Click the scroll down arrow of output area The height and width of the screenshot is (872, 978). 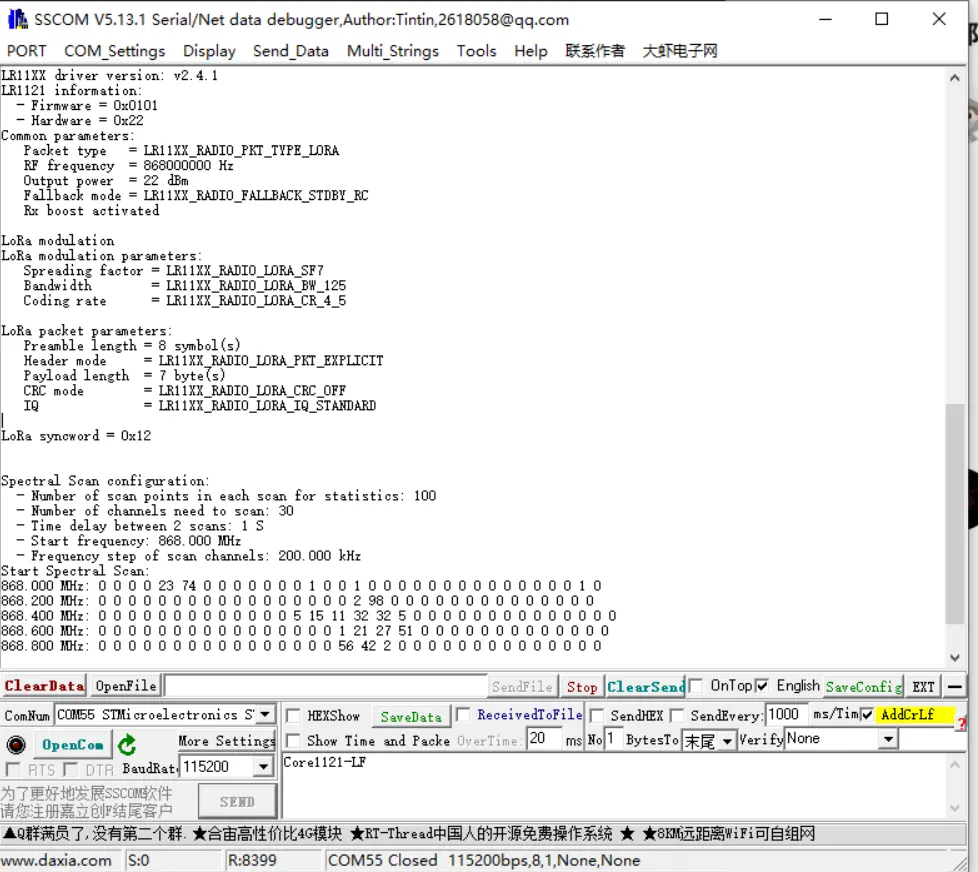[x=954, y=657]
